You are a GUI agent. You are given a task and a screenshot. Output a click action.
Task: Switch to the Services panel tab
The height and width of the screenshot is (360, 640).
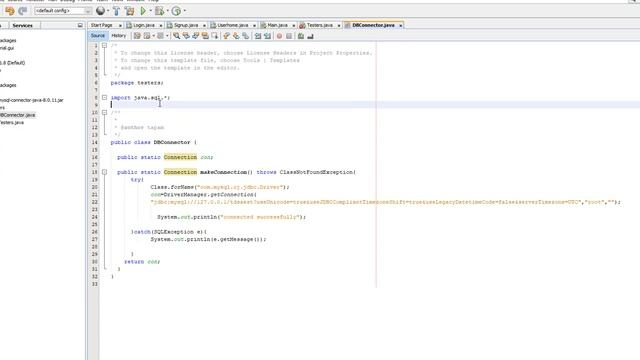(x=22, y=25)
